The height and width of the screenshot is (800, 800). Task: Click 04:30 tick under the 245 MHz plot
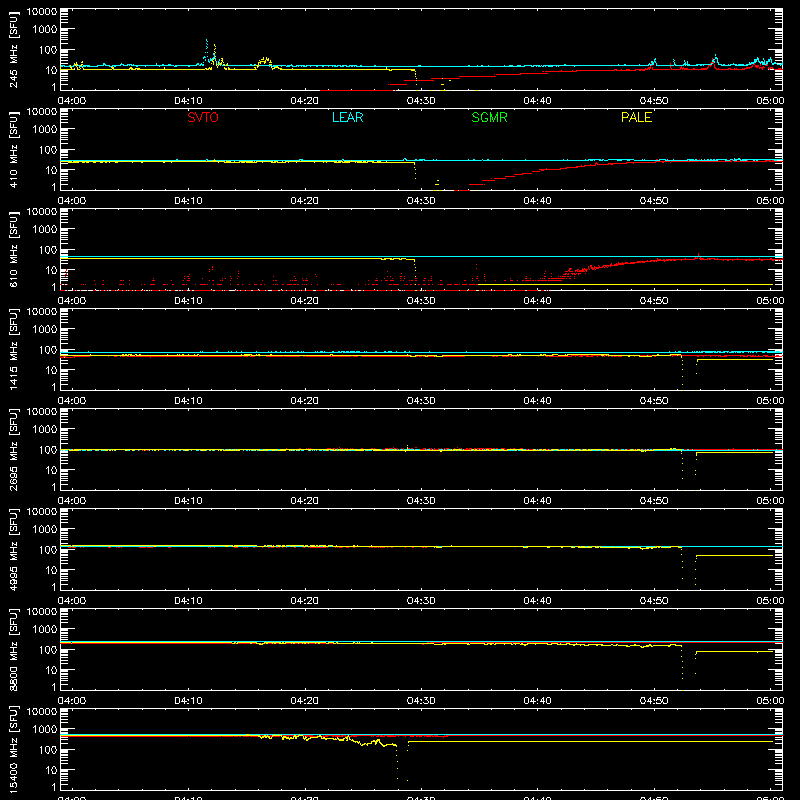(x=421, y=101)
